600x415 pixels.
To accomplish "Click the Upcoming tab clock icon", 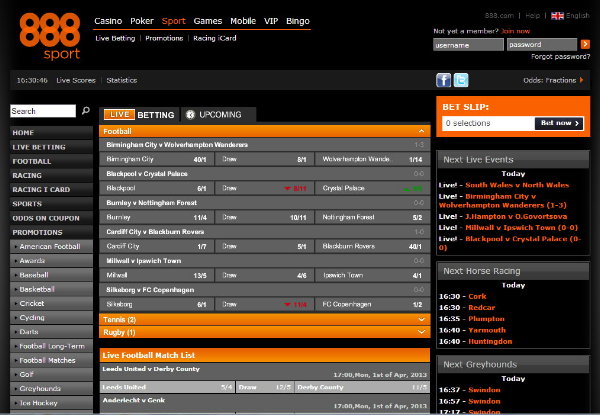I will click(190, 114).
